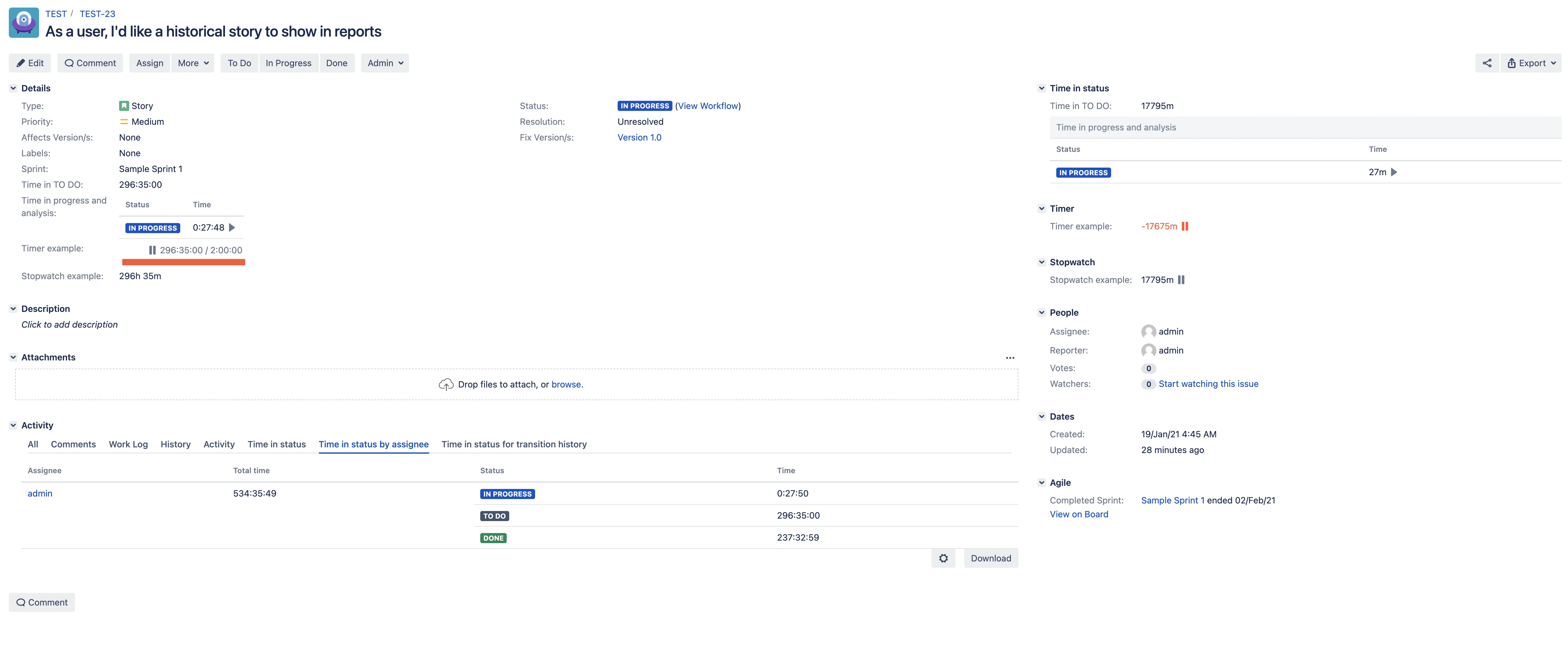Collapse the Details section
The height and width of the screenshot is (649, 1568).
point(13,88)
